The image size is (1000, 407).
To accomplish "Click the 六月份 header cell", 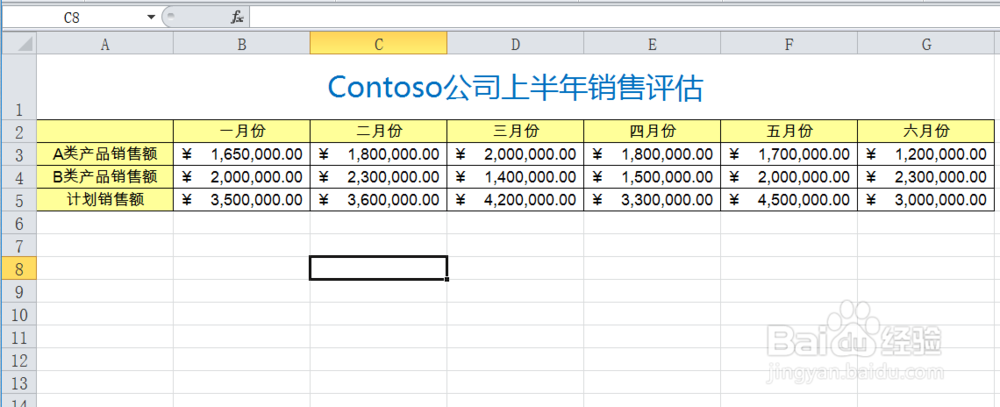I will click(926, 131).
